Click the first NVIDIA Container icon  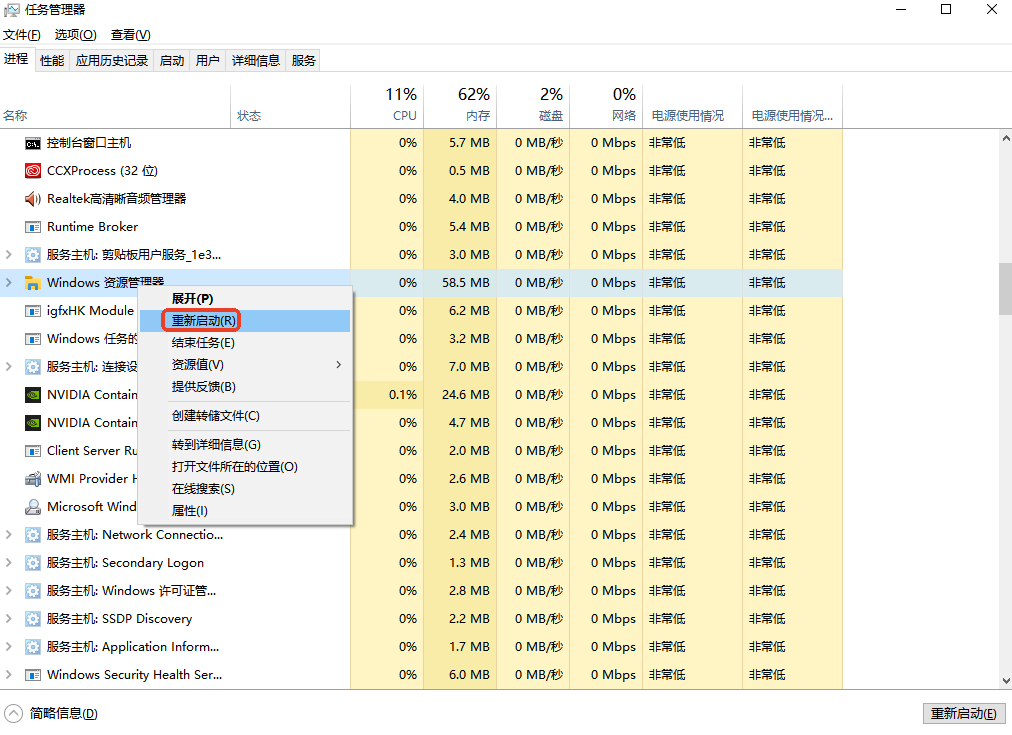click(x=32, y=395)
